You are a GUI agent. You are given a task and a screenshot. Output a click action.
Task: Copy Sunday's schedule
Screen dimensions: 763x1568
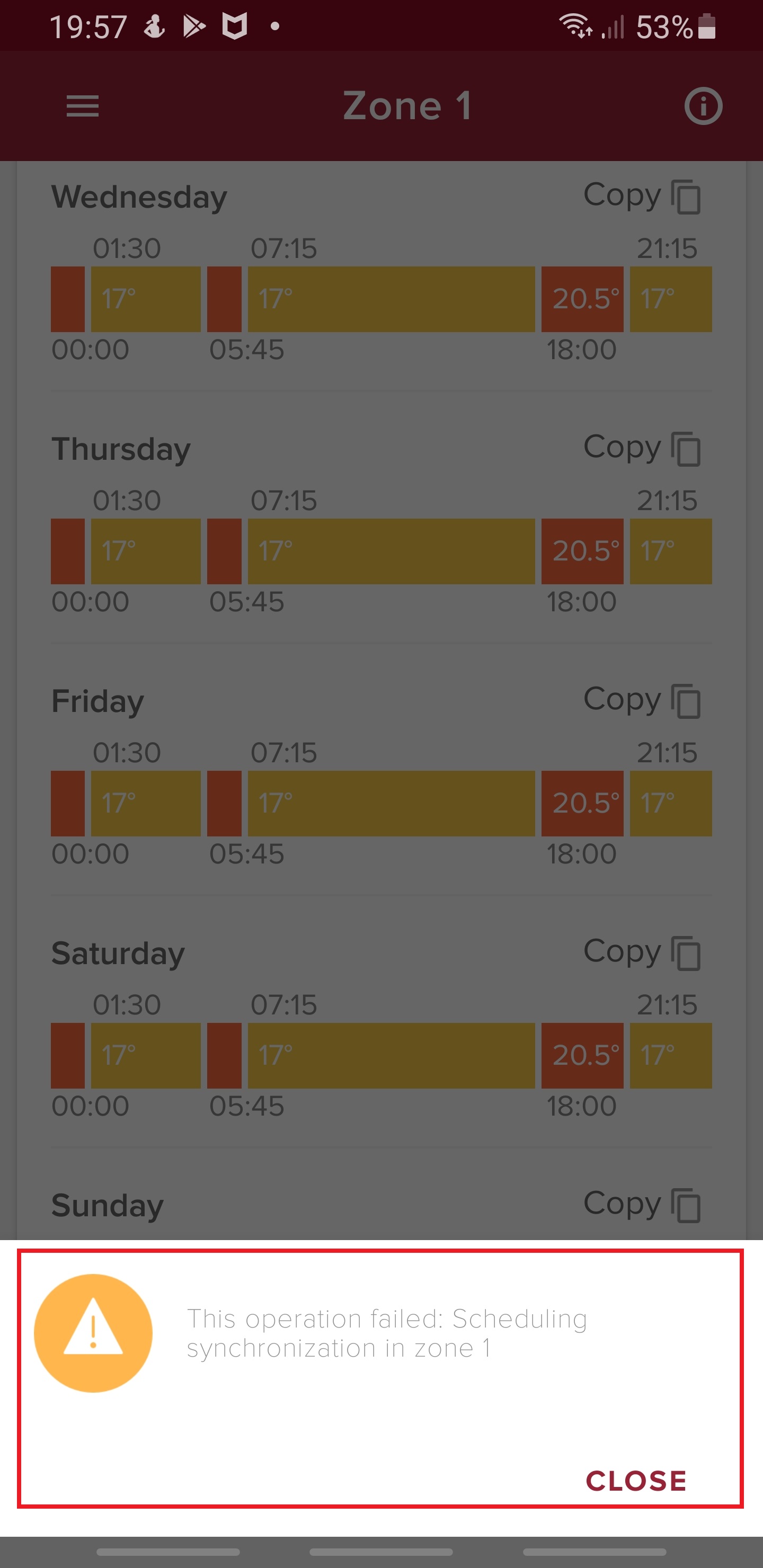click(642, 1205)
